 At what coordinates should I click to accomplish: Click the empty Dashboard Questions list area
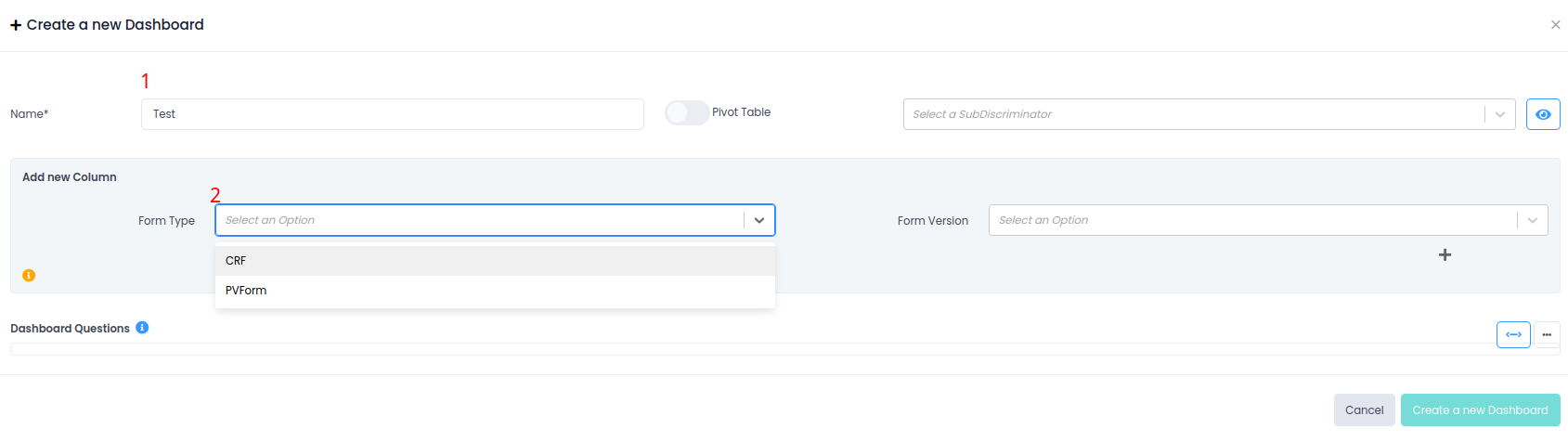click(743, 349)
